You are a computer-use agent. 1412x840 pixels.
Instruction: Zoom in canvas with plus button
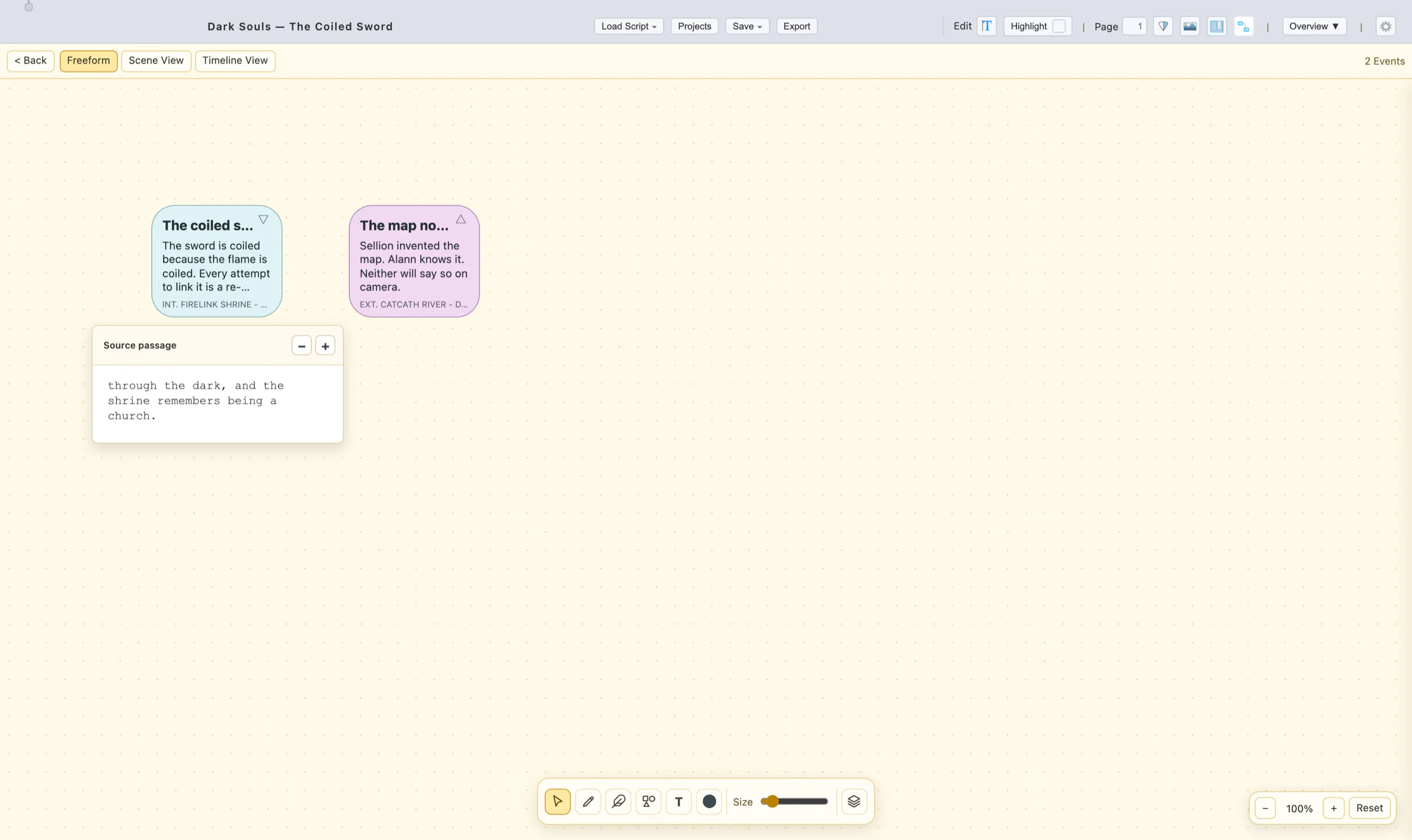1334,808
